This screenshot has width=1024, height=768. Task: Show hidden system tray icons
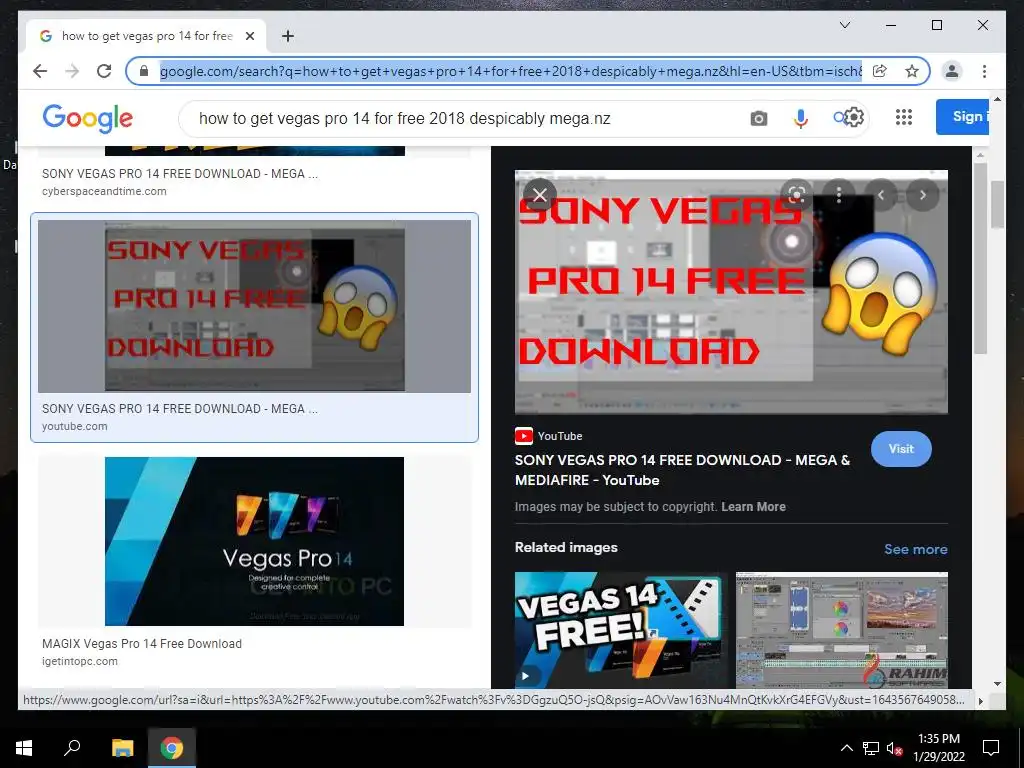tap(846, 748)
